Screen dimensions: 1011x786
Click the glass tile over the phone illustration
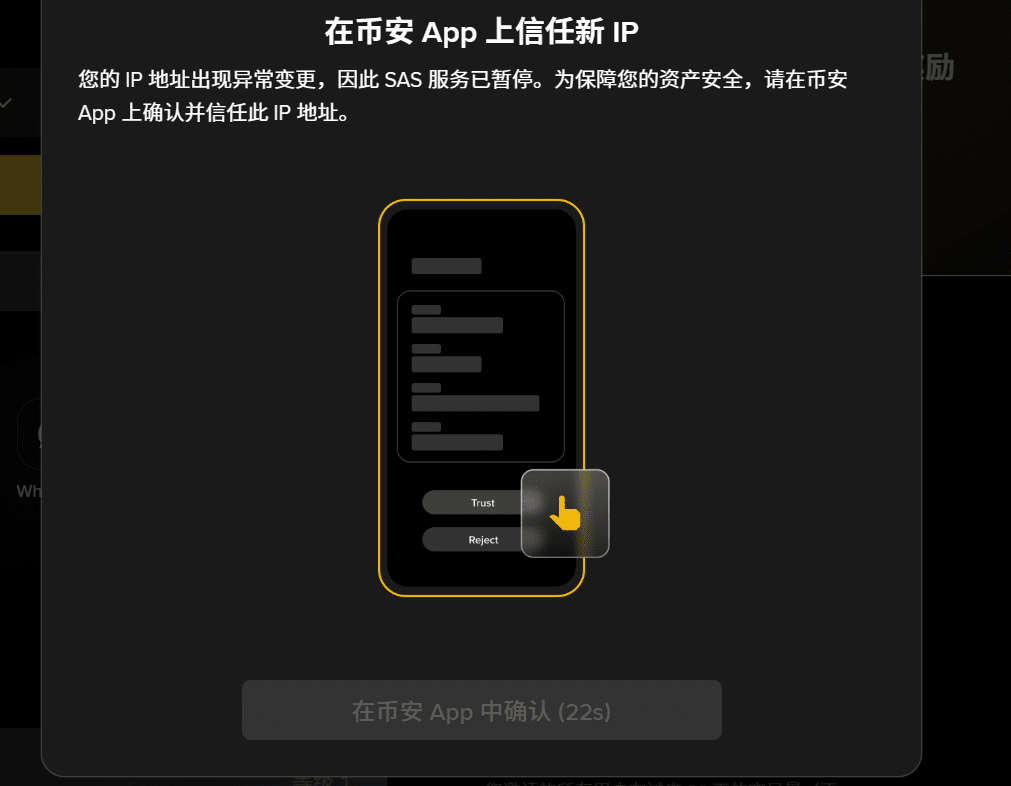pos(565,513)
